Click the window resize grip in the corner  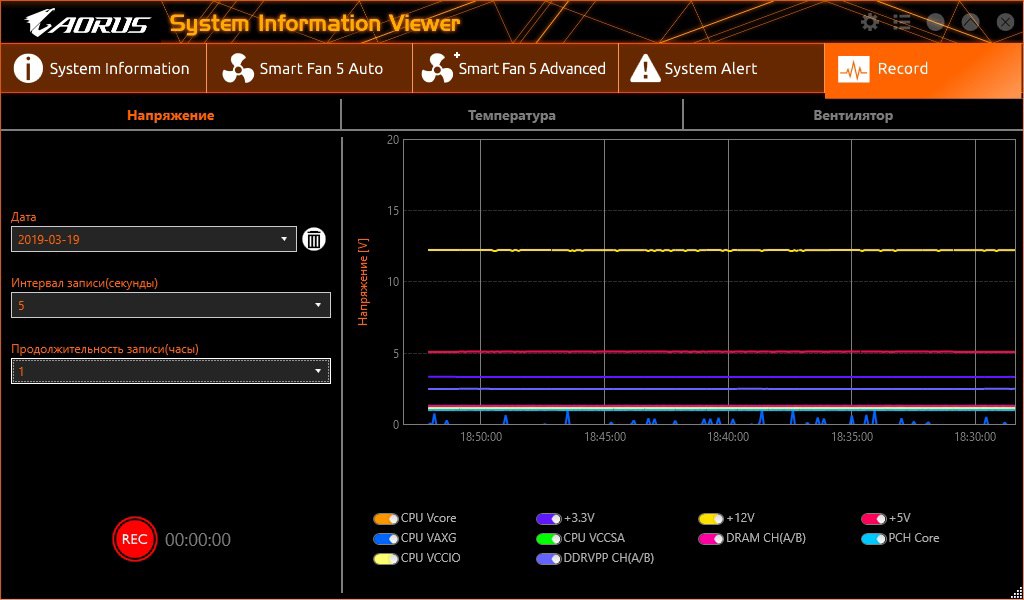(x=1016, y=592)
